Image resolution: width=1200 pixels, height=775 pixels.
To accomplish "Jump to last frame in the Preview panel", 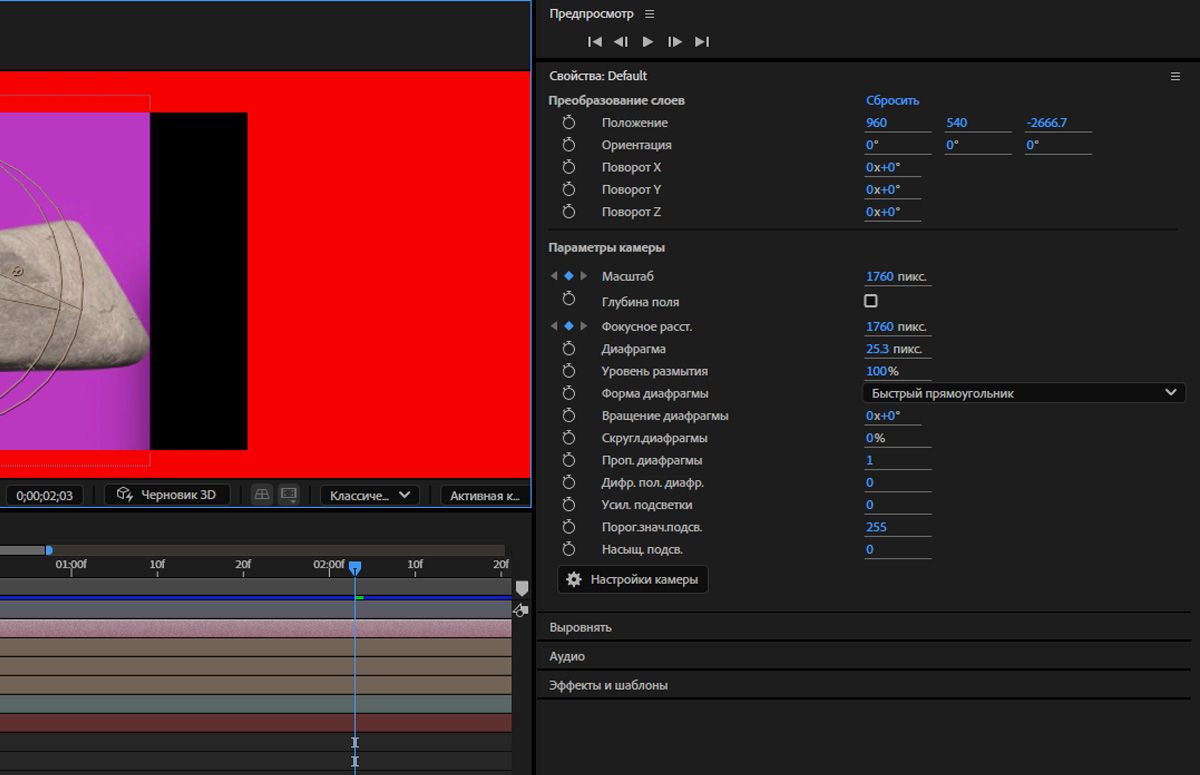I will (702, 42).
